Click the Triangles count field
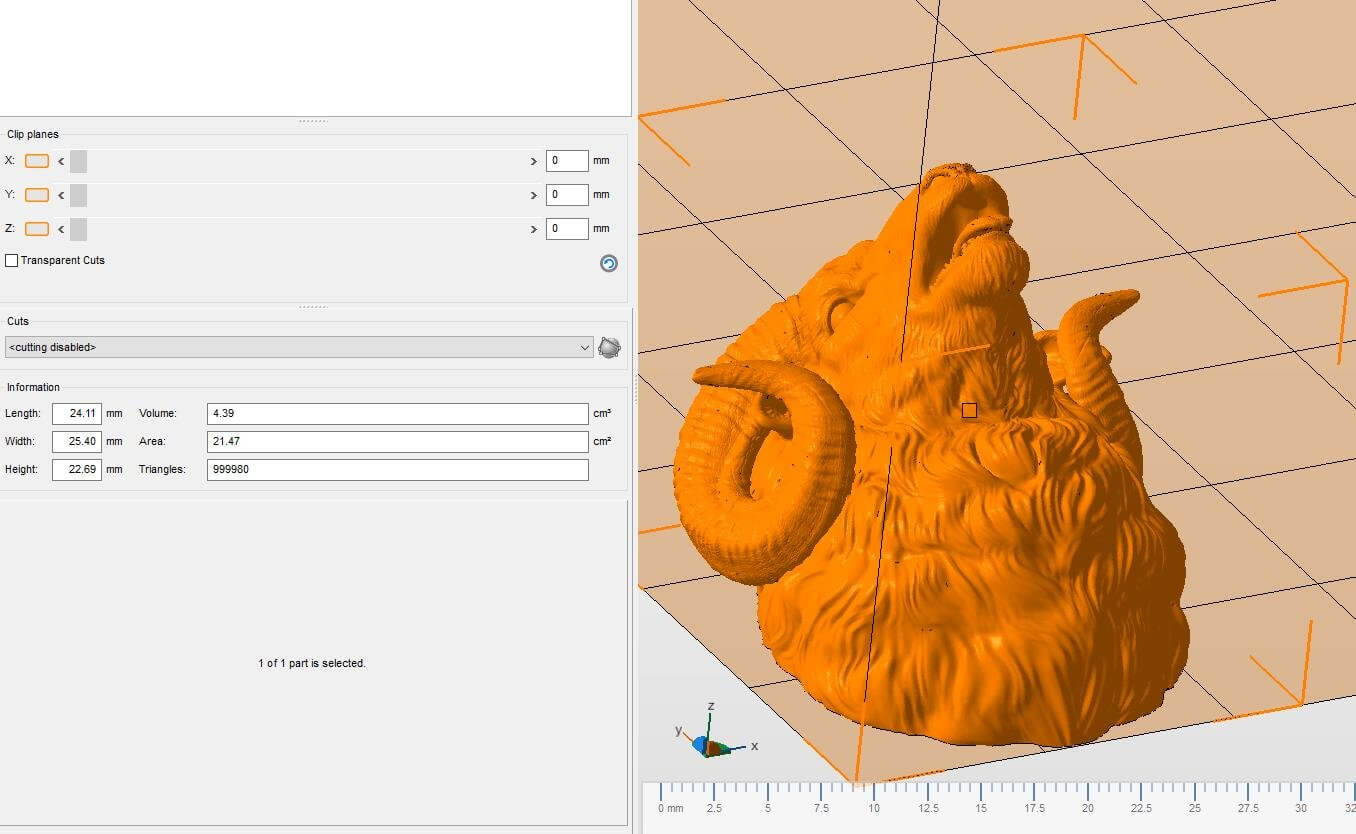Viewport: 1356px width, 834px height. pyautogui.click(x=397, y=470)
